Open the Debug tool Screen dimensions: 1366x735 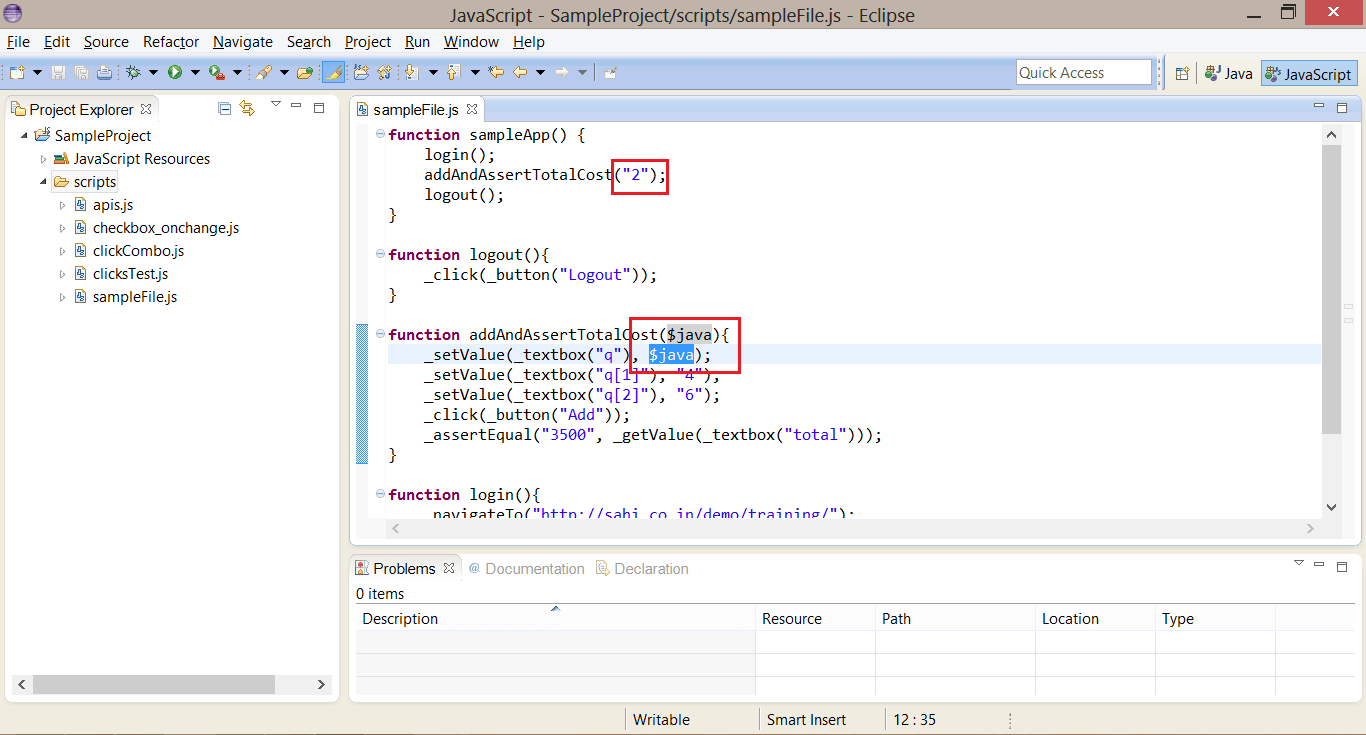click(x=134, y=72)
